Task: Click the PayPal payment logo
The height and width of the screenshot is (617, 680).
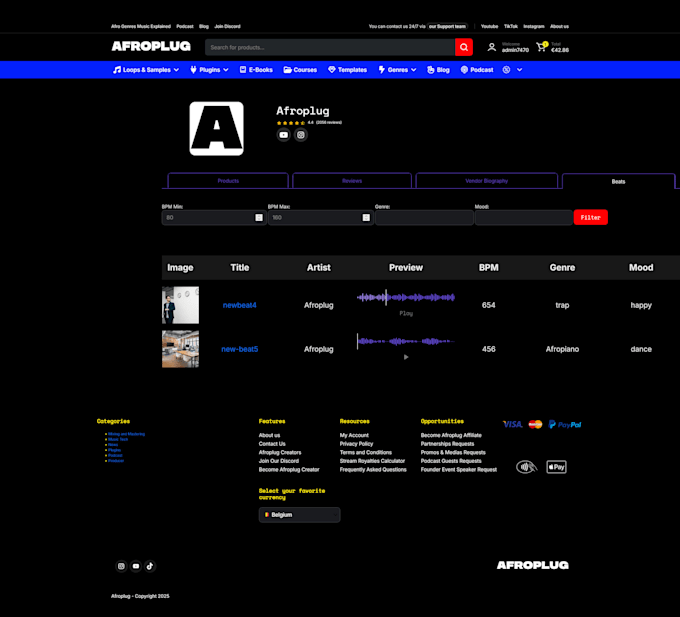Action: coord(565,424)
